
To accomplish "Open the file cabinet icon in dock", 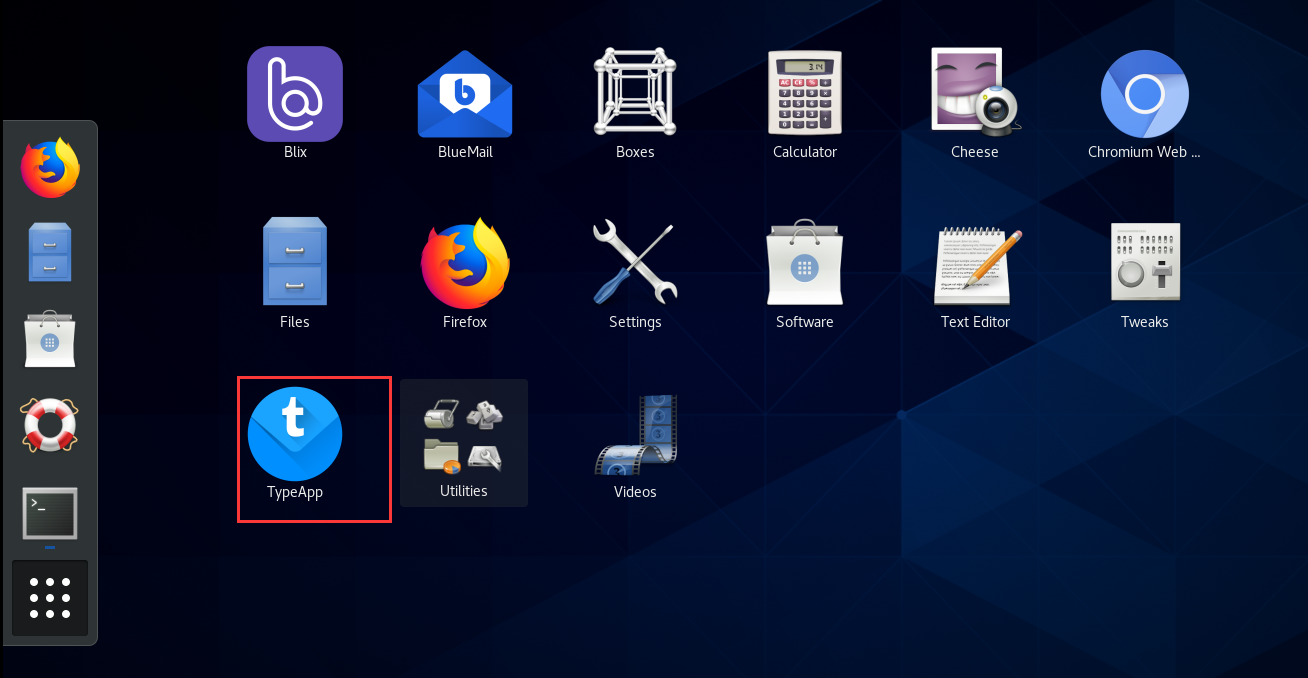I will 50,252.
